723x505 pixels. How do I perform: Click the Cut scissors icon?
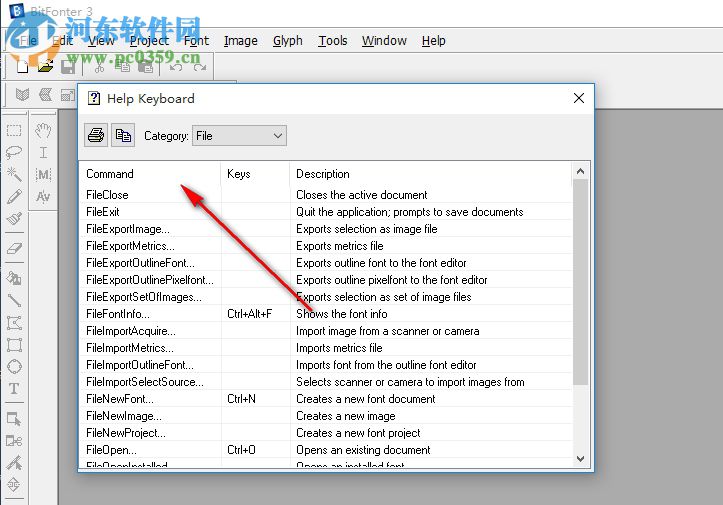pyautogui.click(x=99, y=68)
